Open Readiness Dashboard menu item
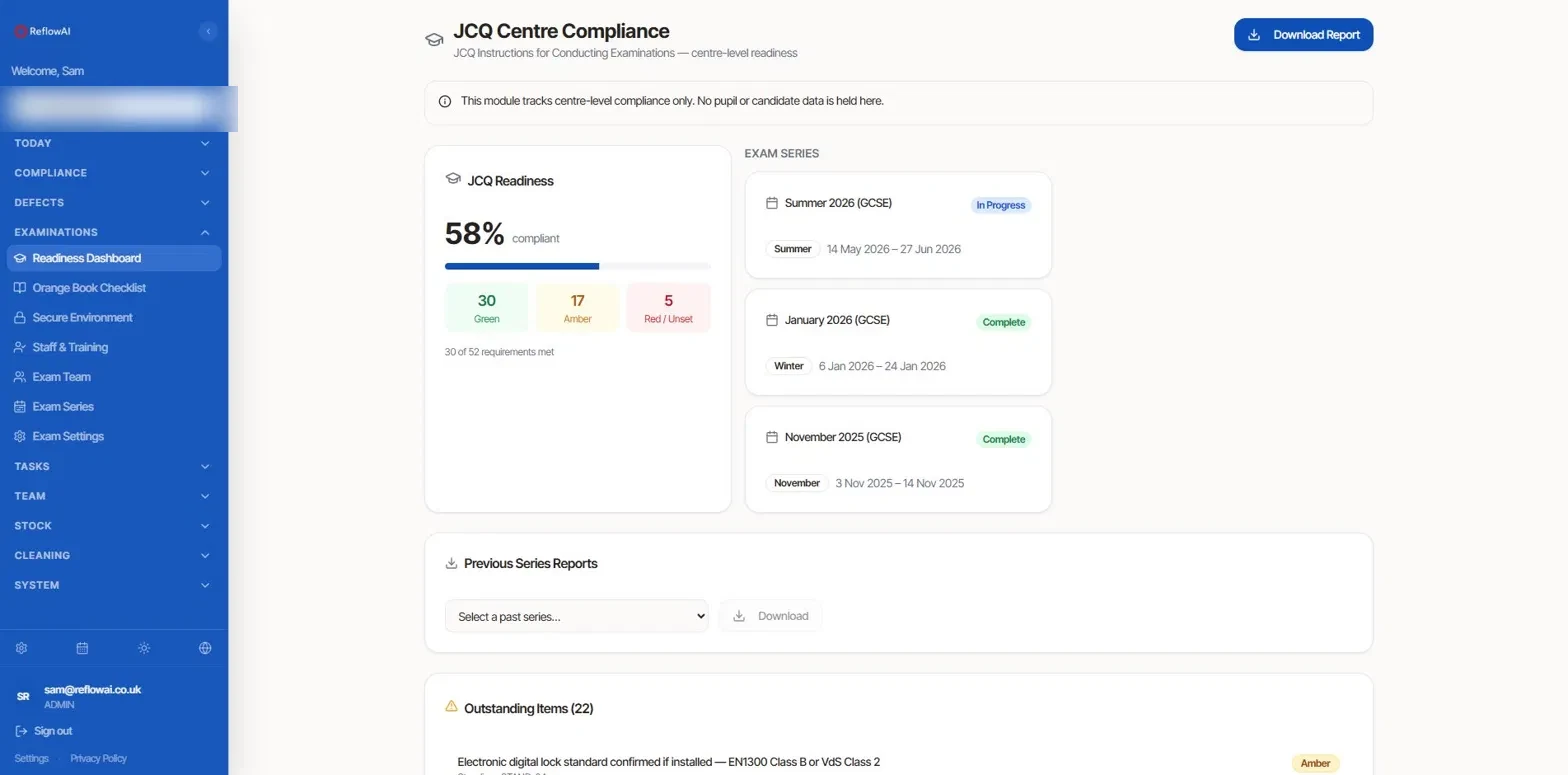This screenshot has width=1568, height=775. 114,258
